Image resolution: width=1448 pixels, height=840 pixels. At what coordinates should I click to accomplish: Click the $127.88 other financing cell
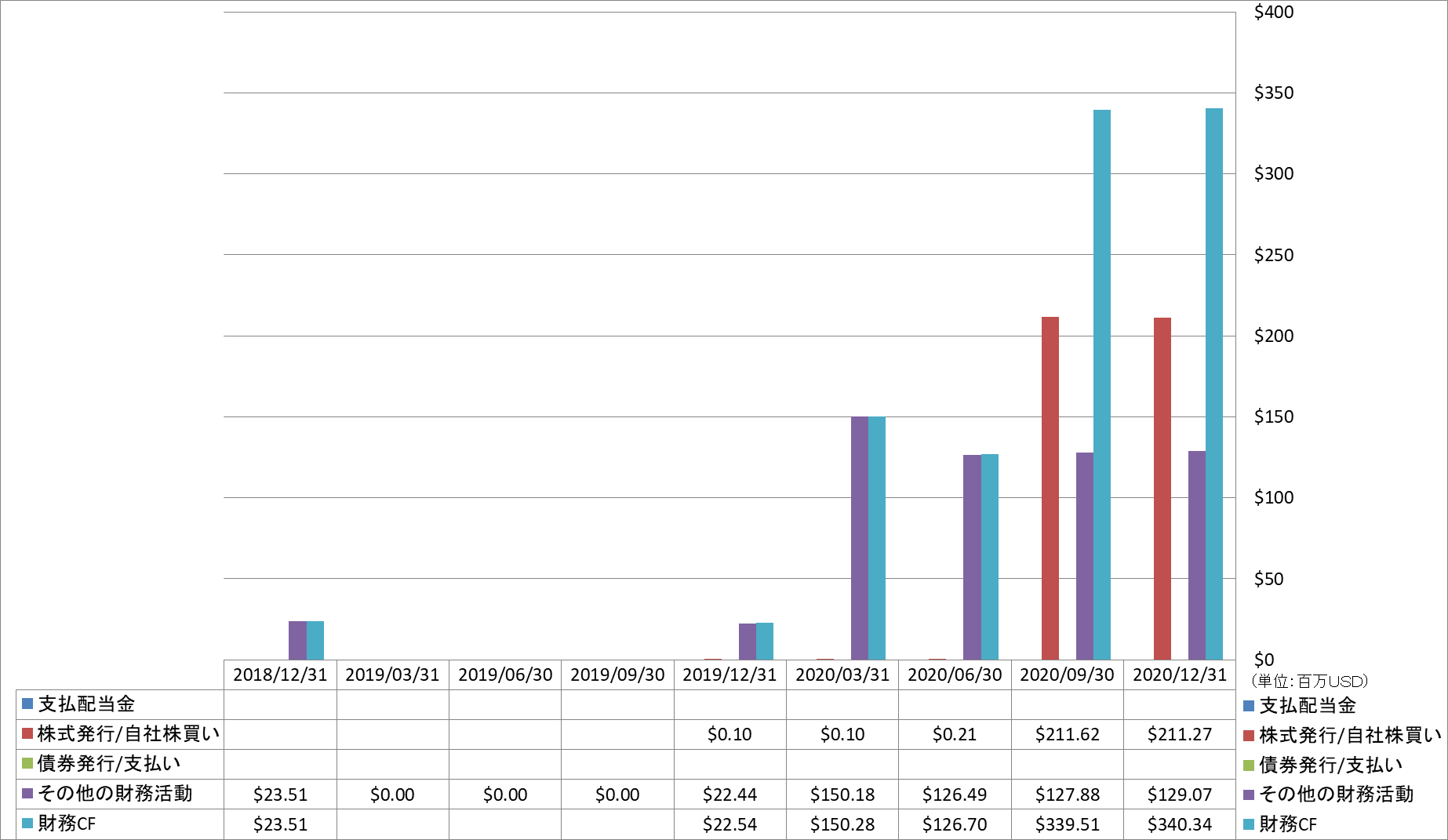1068,795
